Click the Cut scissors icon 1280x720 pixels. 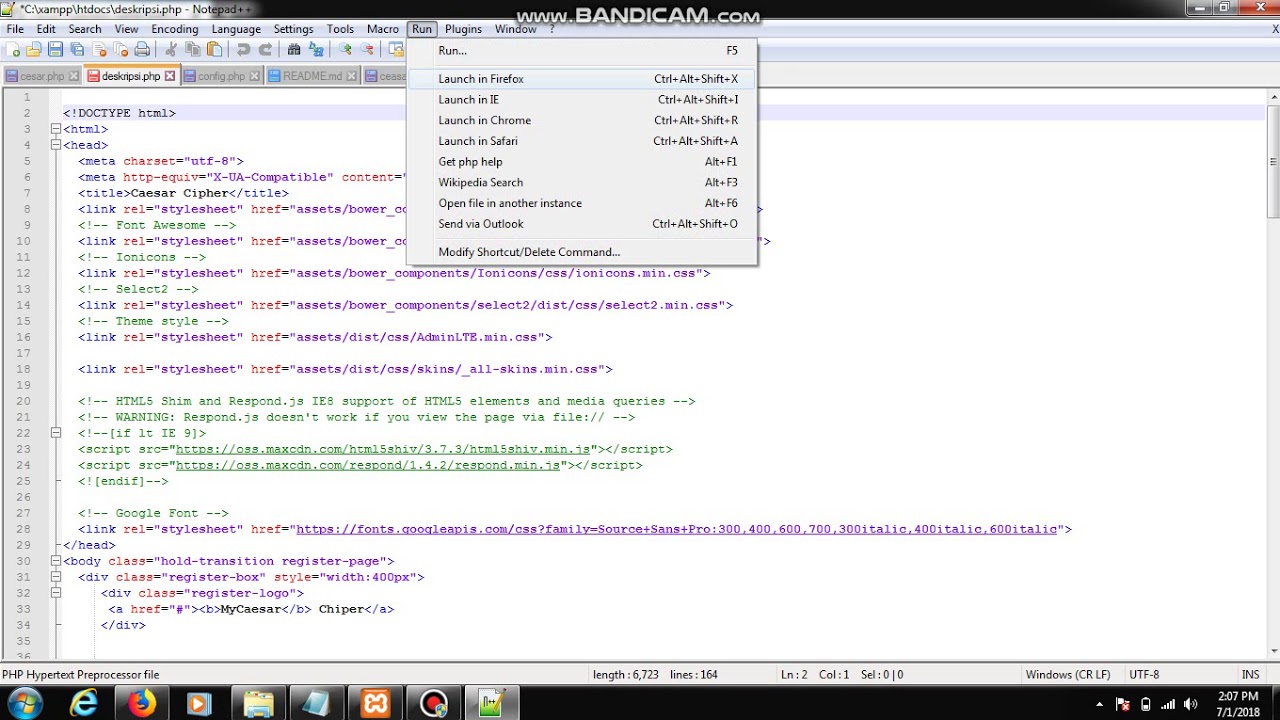pos(171,50)
